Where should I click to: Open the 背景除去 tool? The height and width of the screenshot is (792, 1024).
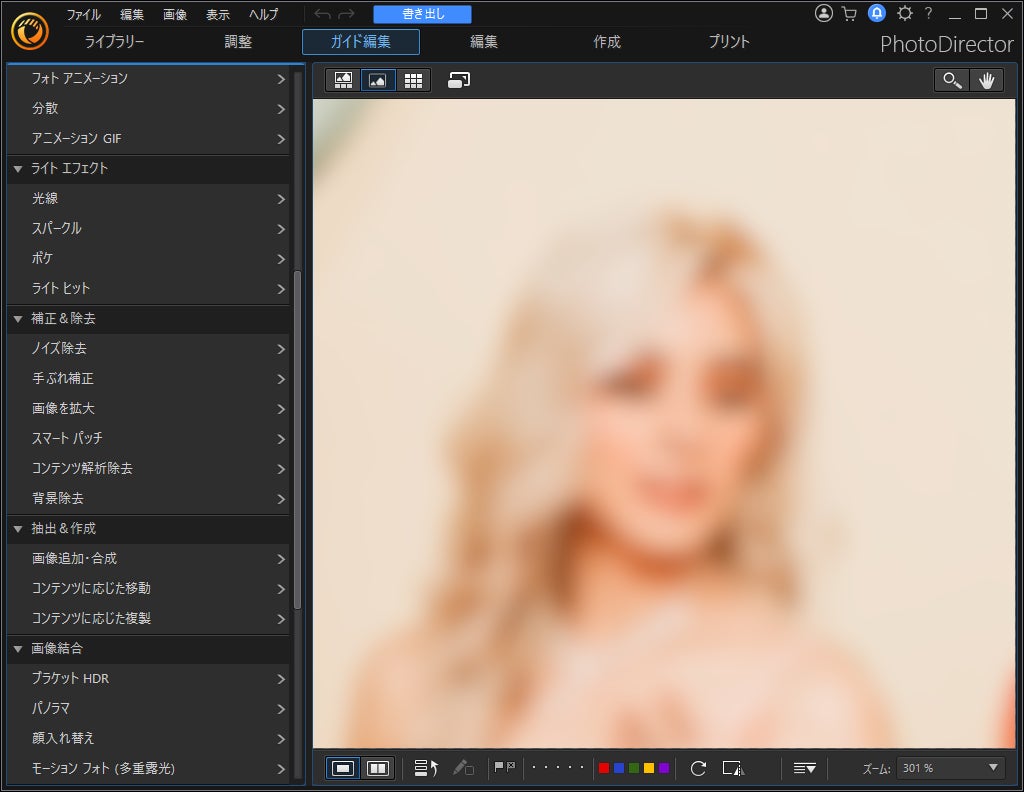coord(148,499)
